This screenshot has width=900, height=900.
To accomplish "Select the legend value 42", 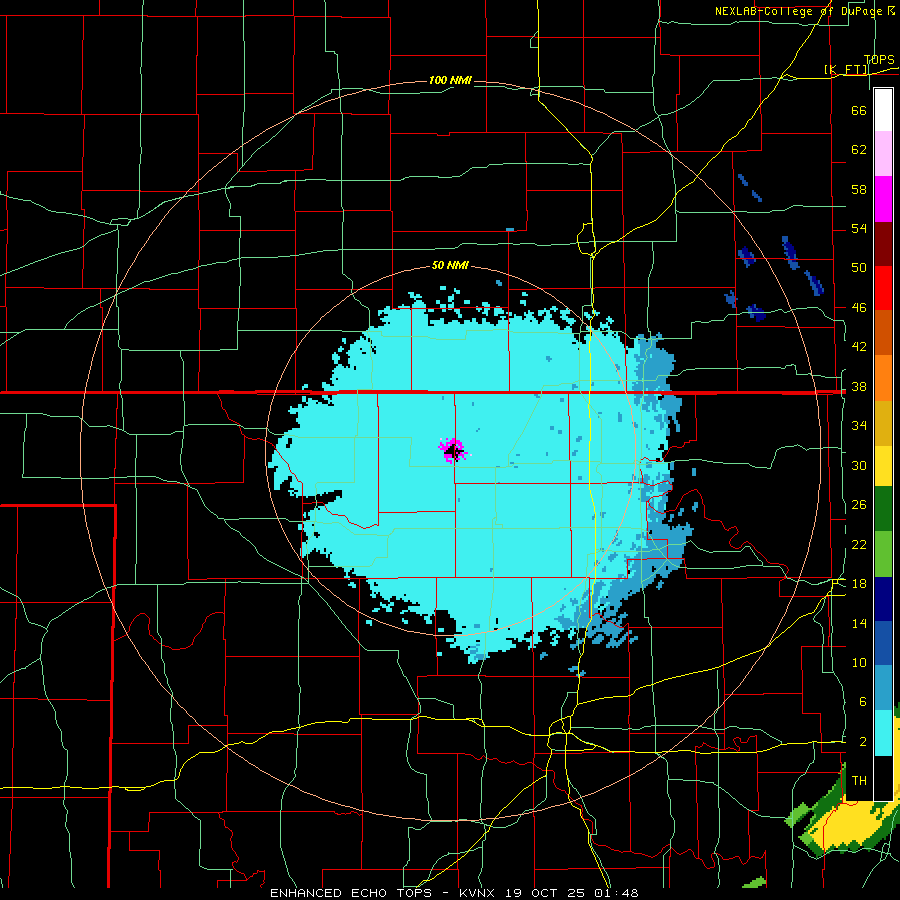I will click(859, 347).
